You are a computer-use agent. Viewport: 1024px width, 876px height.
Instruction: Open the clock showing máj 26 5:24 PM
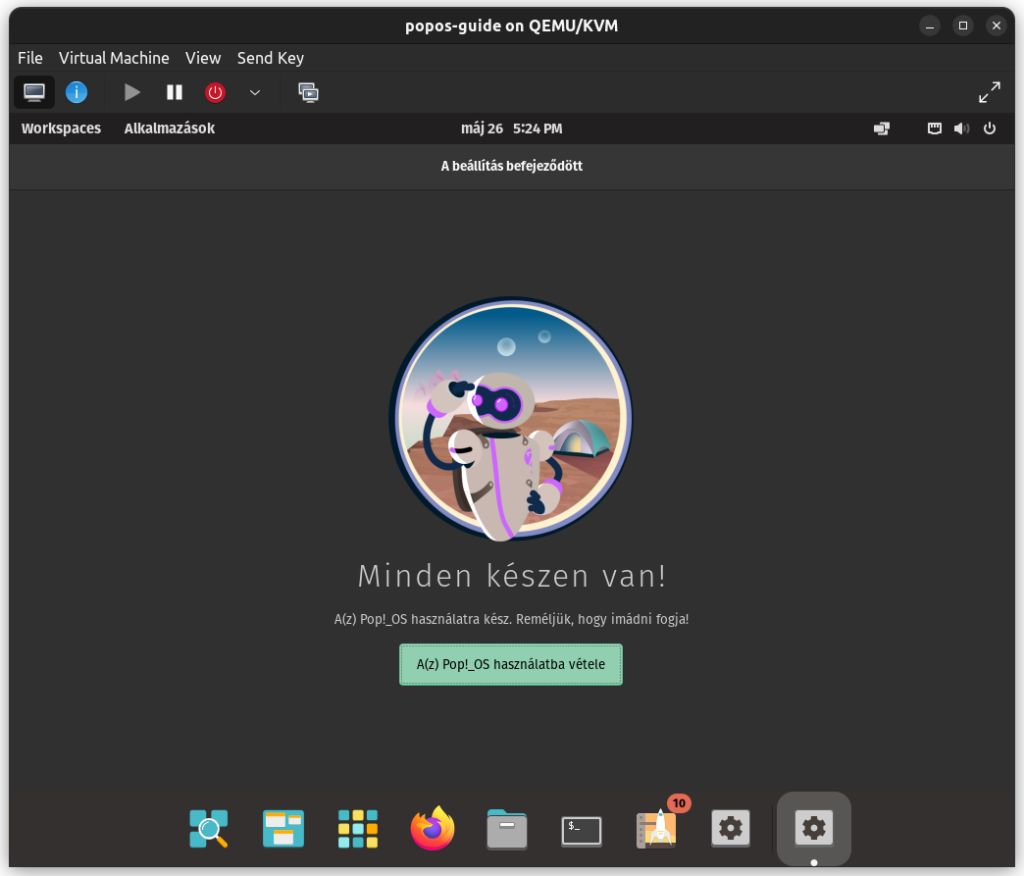click(x=511, y=129)
